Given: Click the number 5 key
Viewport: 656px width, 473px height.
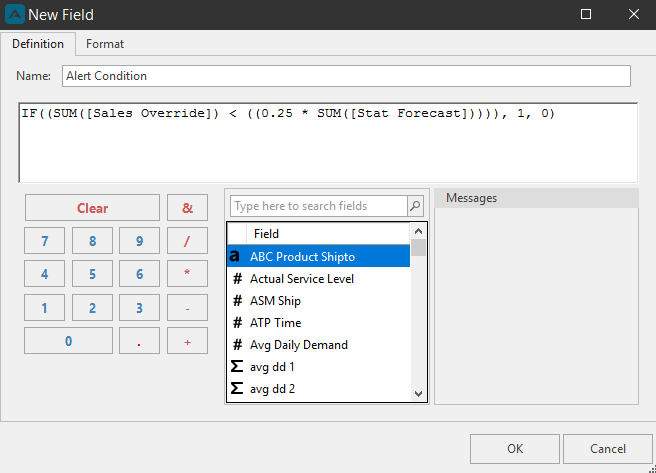Looking at the screenshot, I should [x=92, y=274].
